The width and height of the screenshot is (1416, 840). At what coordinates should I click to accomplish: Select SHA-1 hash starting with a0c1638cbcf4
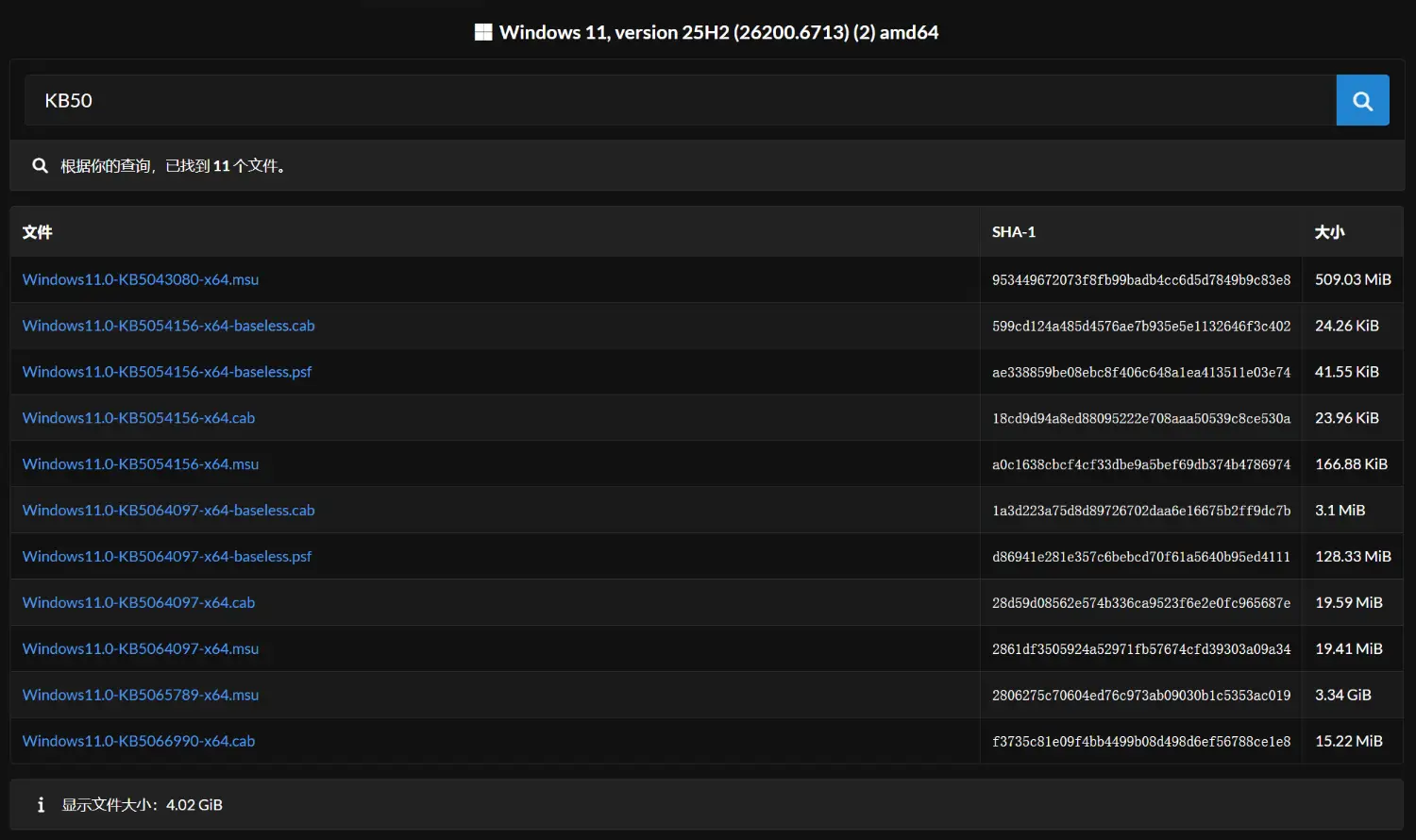(x=1141, y=465)
